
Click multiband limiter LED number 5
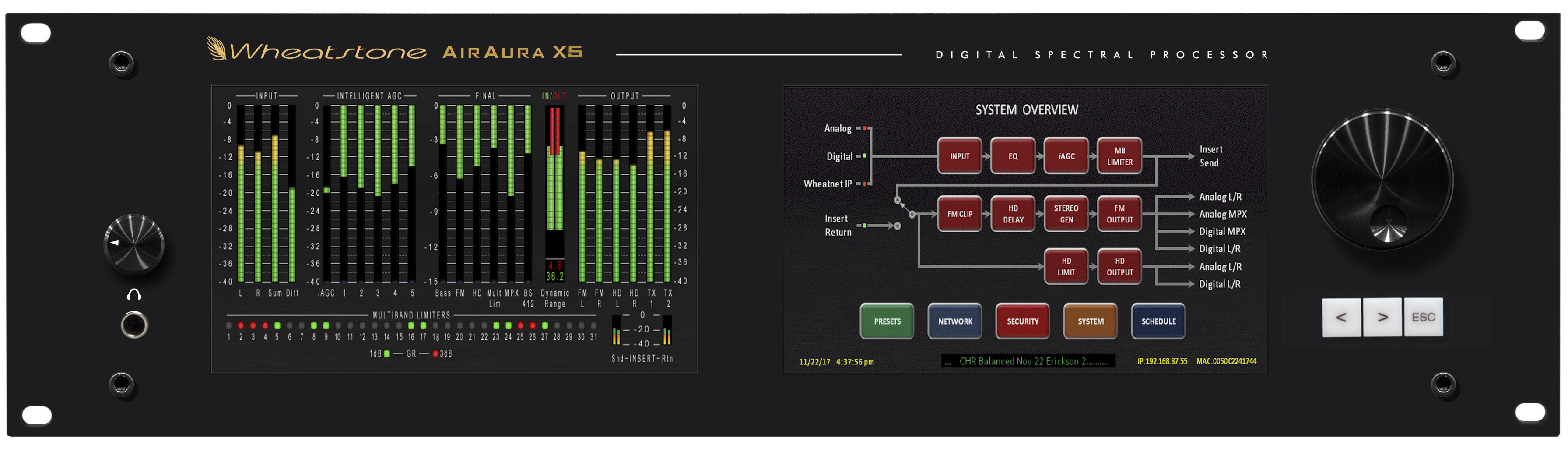277,326
